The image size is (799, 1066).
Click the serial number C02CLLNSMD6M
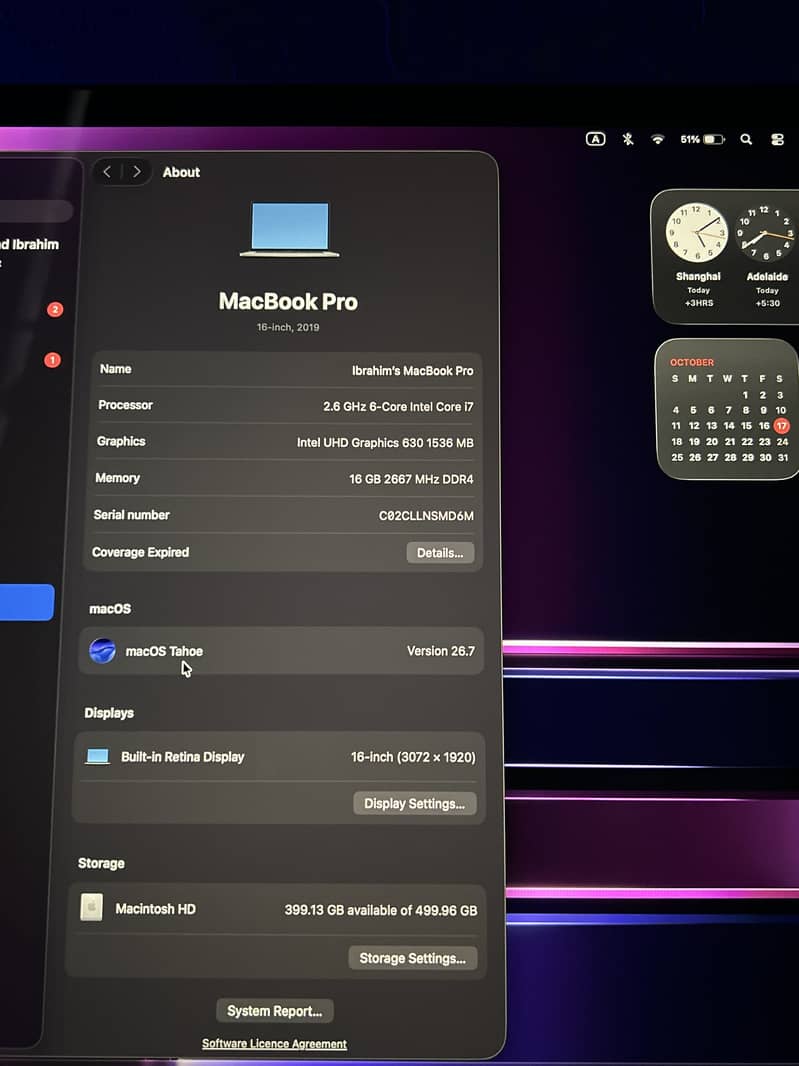[x=426, y=515]
